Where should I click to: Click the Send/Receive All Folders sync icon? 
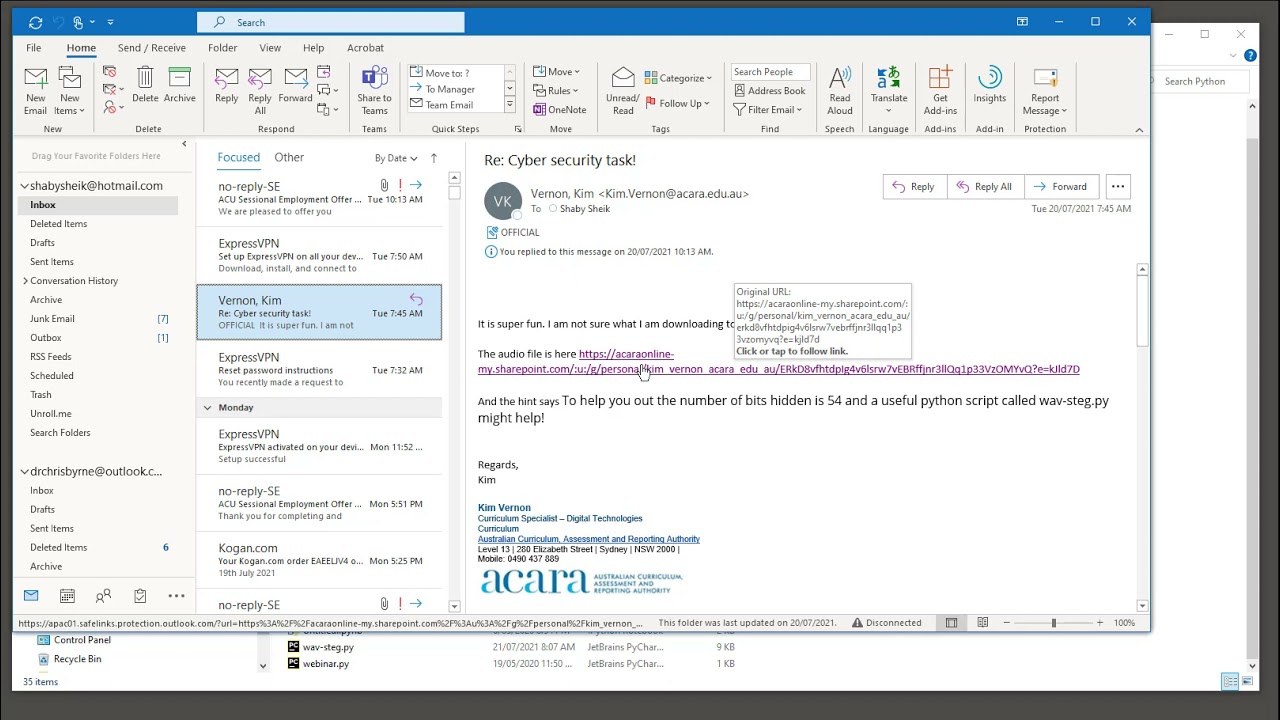pos(35,22)
